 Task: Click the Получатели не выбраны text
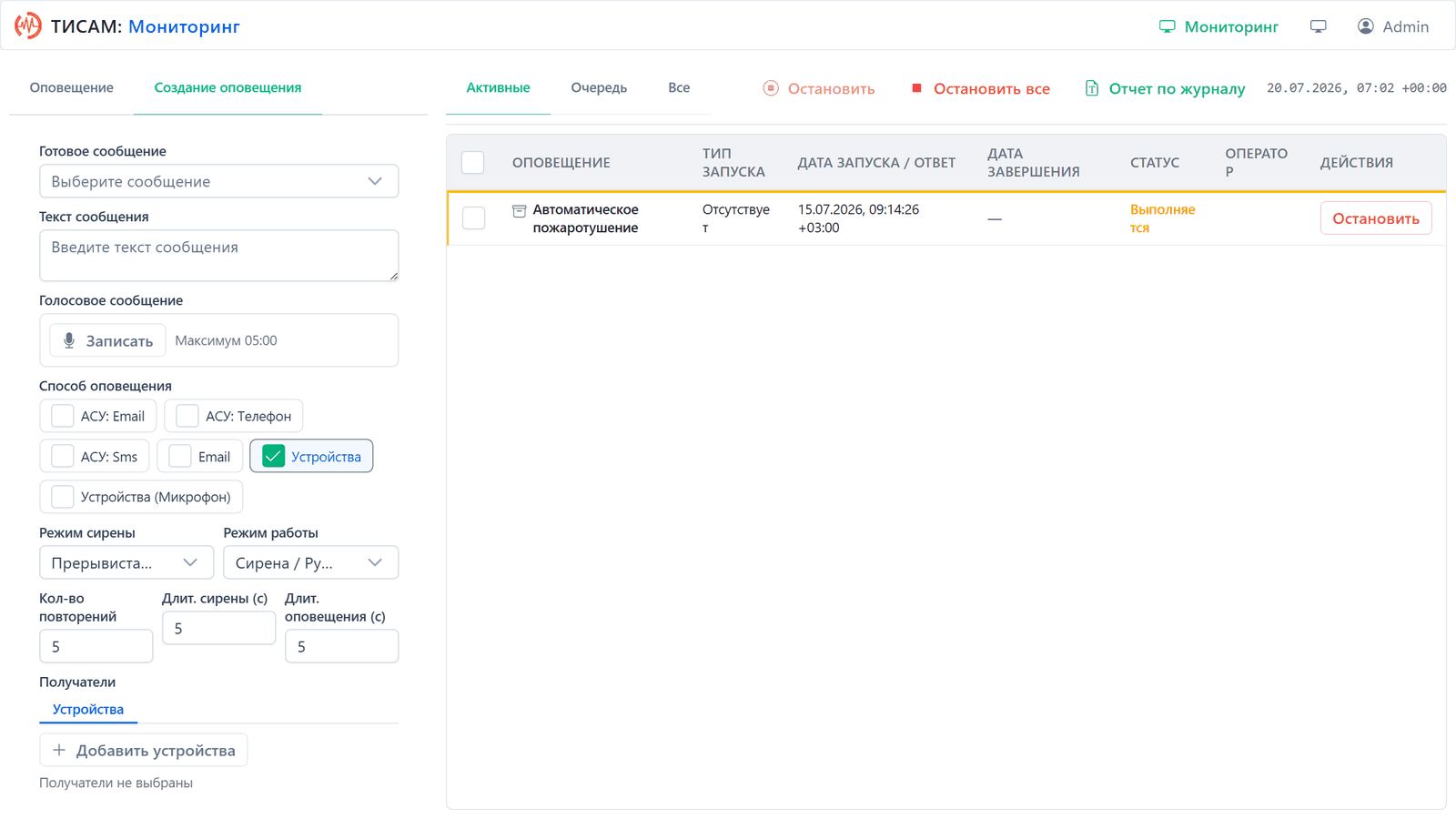coord(116,783)
